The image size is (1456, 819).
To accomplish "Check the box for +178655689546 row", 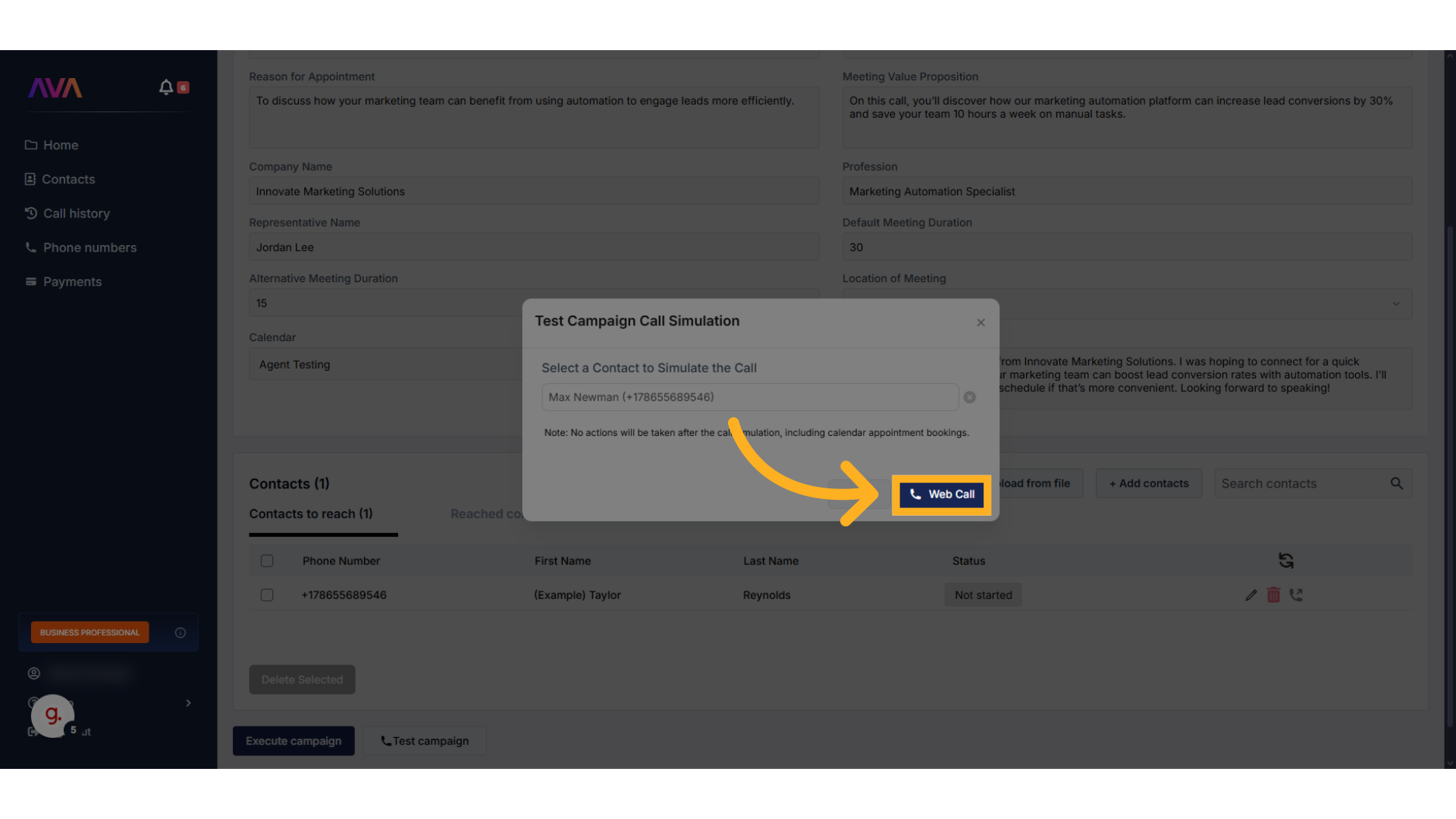I will (x=267, y=595).
